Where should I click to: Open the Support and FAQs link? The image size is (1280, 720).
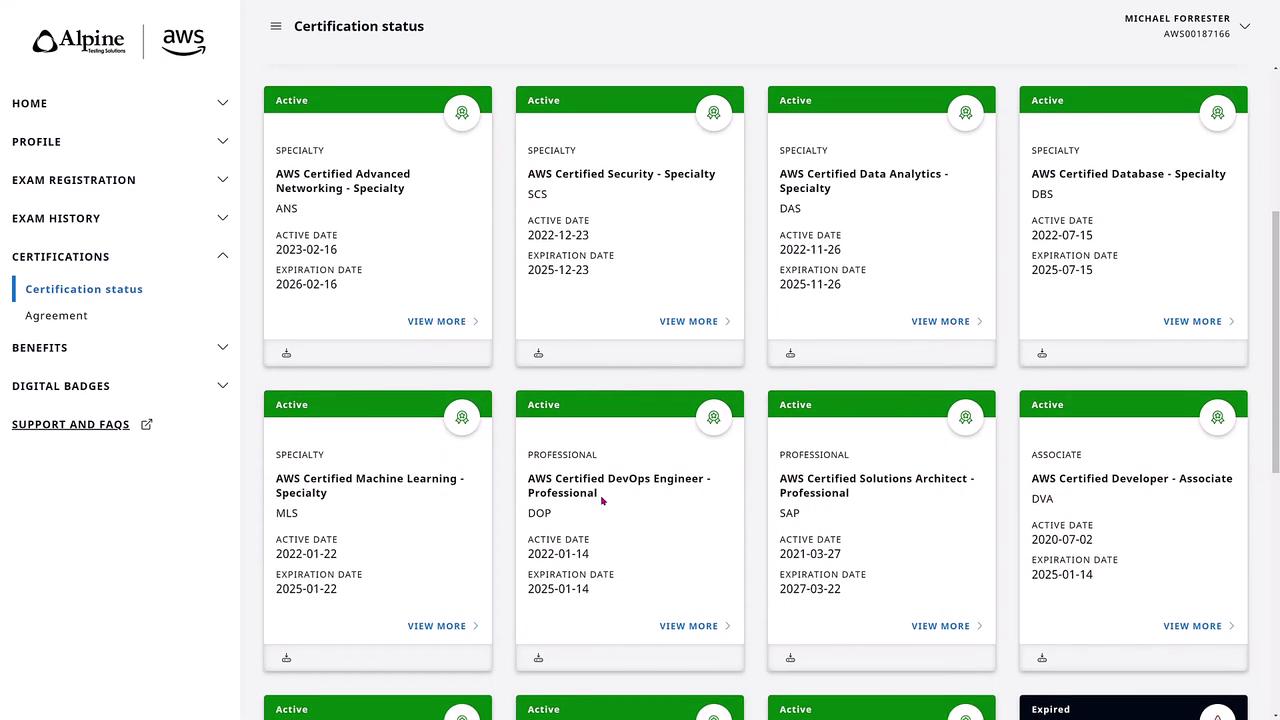[x=70, y=424]
